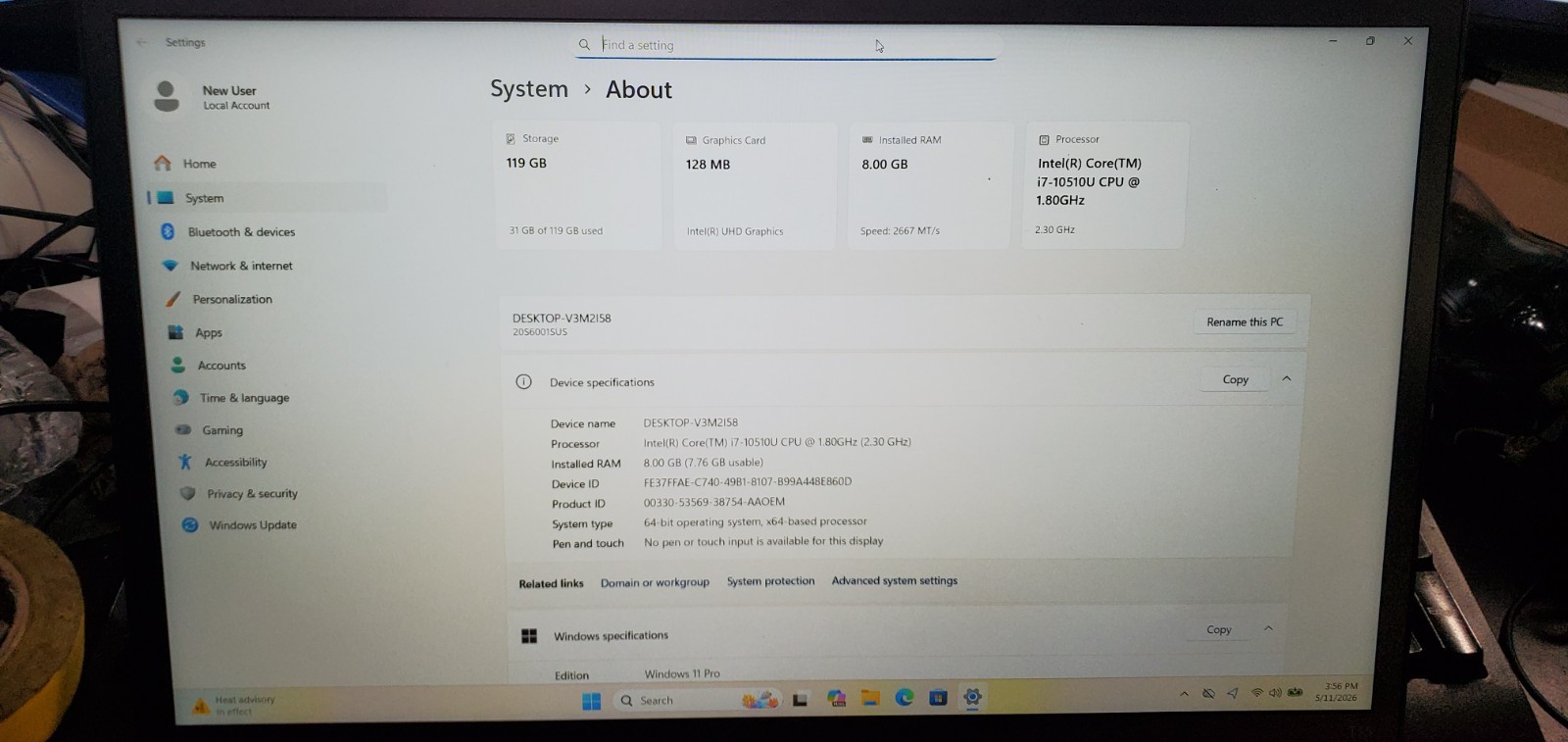Screen dimensions: 1568x742
Task: Click the Windows 11 Pro edition value
Action: pyautogui.click(x=682, y=674)
